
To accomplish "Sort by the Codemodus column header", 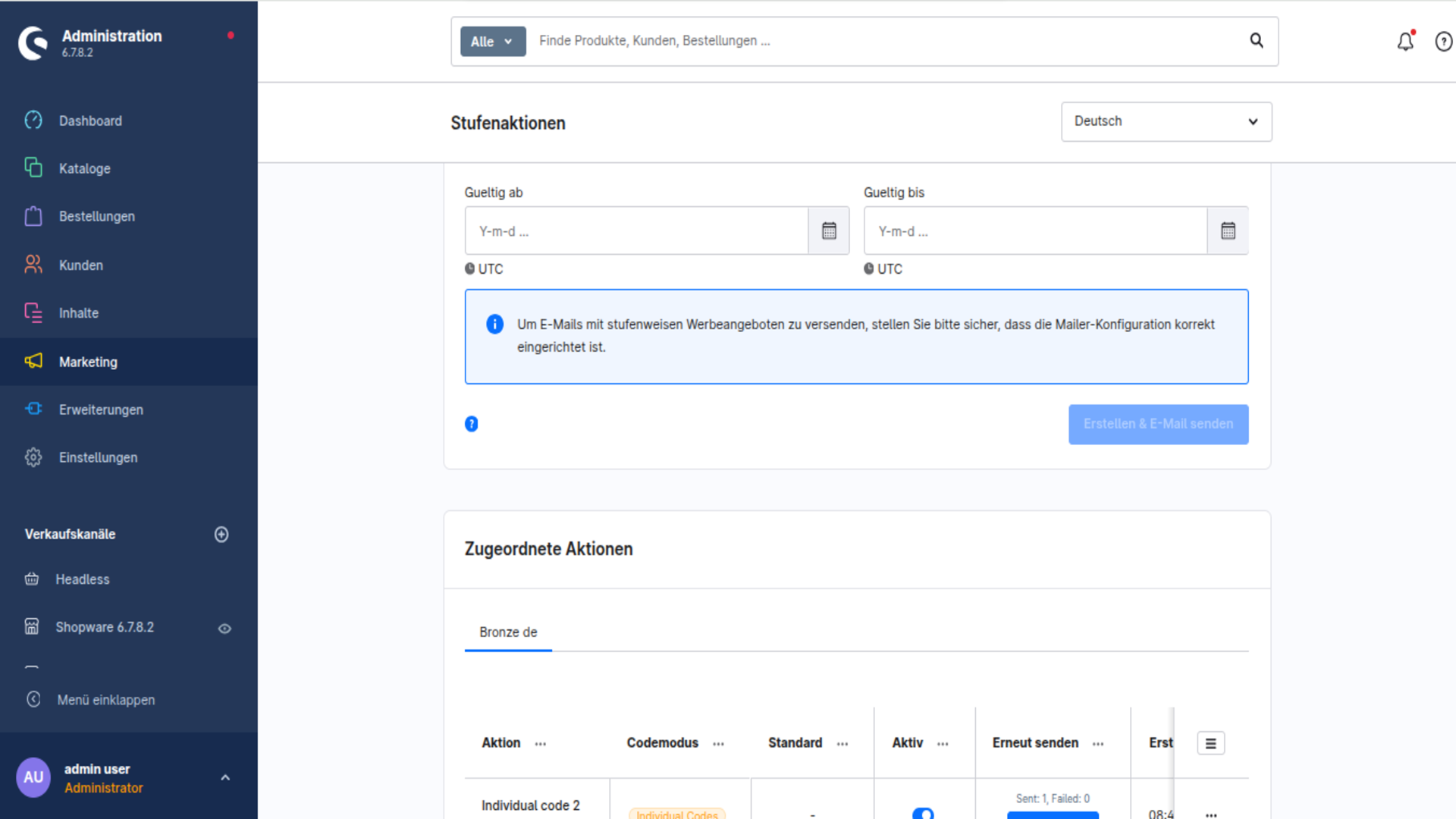I will pos(662,743).
